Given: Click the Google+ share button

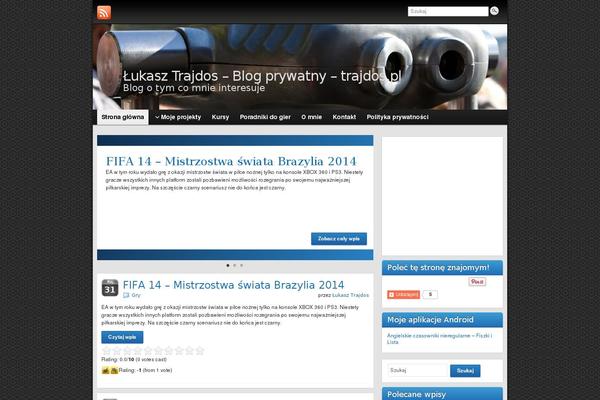Looking at the screenshot, I should 403,294.
